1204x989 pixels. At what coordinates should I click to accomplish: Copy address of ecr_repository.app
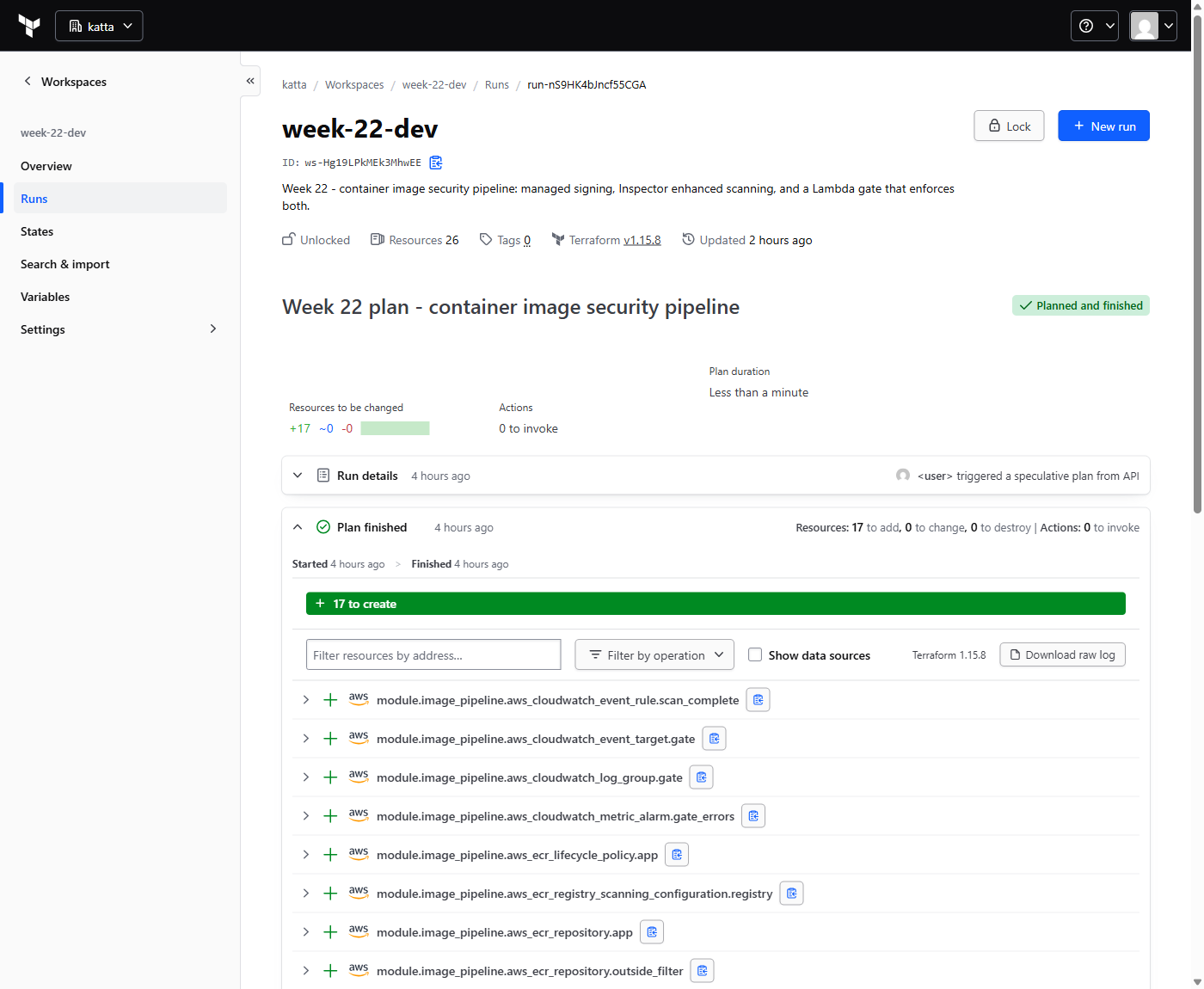coord(652,932)
